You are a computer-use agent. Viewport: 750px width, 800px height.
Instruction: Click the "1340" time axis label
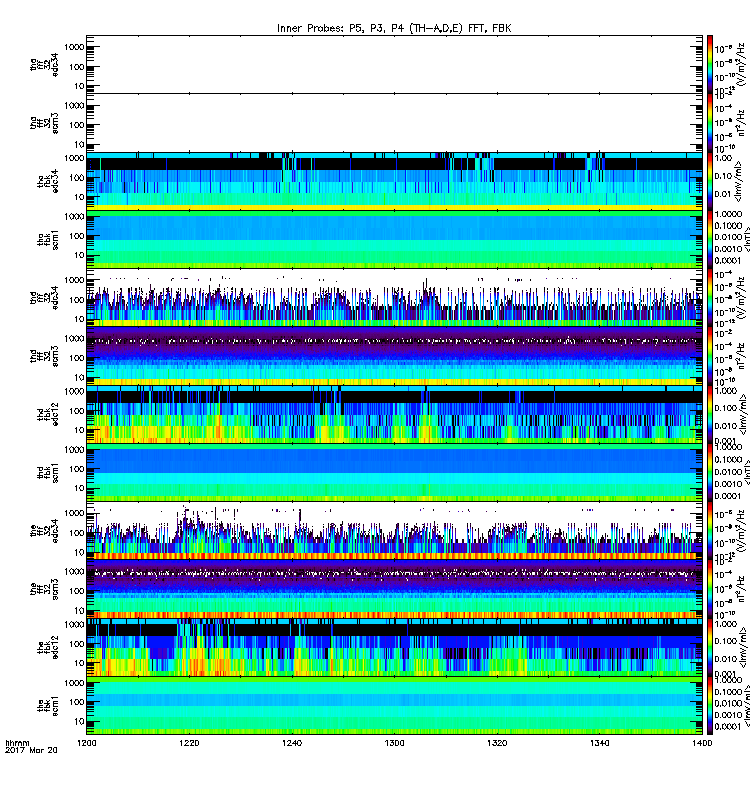click(599, 743)
